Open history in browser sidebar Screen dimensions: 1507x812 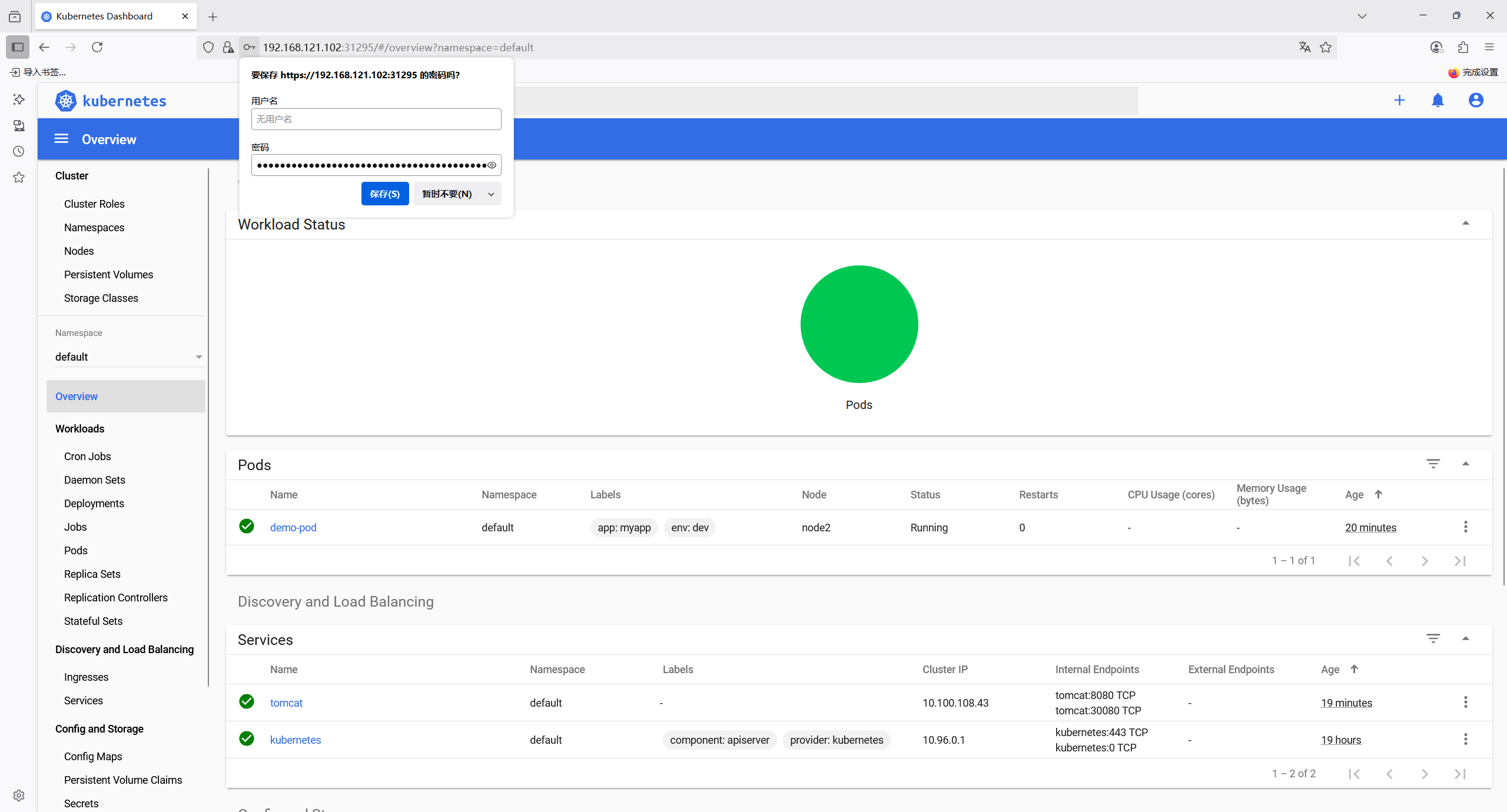[19, 151]
